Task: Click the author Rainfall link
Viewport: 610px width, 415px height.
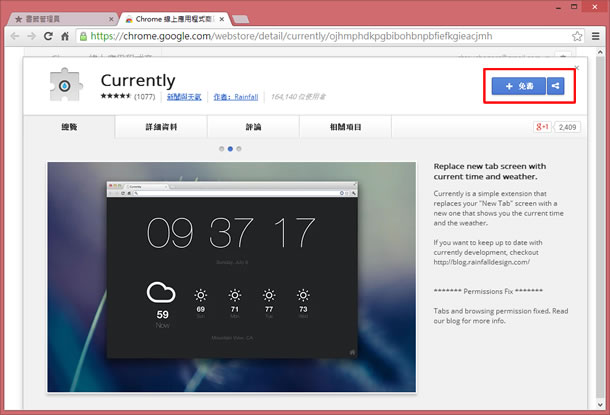Action: tap(236, 97)
